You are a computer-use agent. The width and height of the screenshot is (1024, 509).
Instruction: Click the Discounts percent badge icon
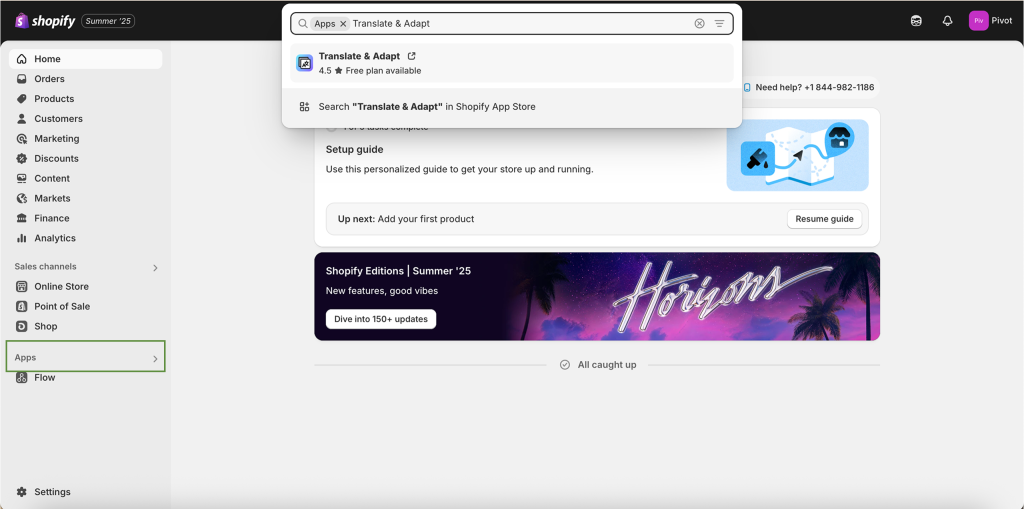click(x=22, y=159)
